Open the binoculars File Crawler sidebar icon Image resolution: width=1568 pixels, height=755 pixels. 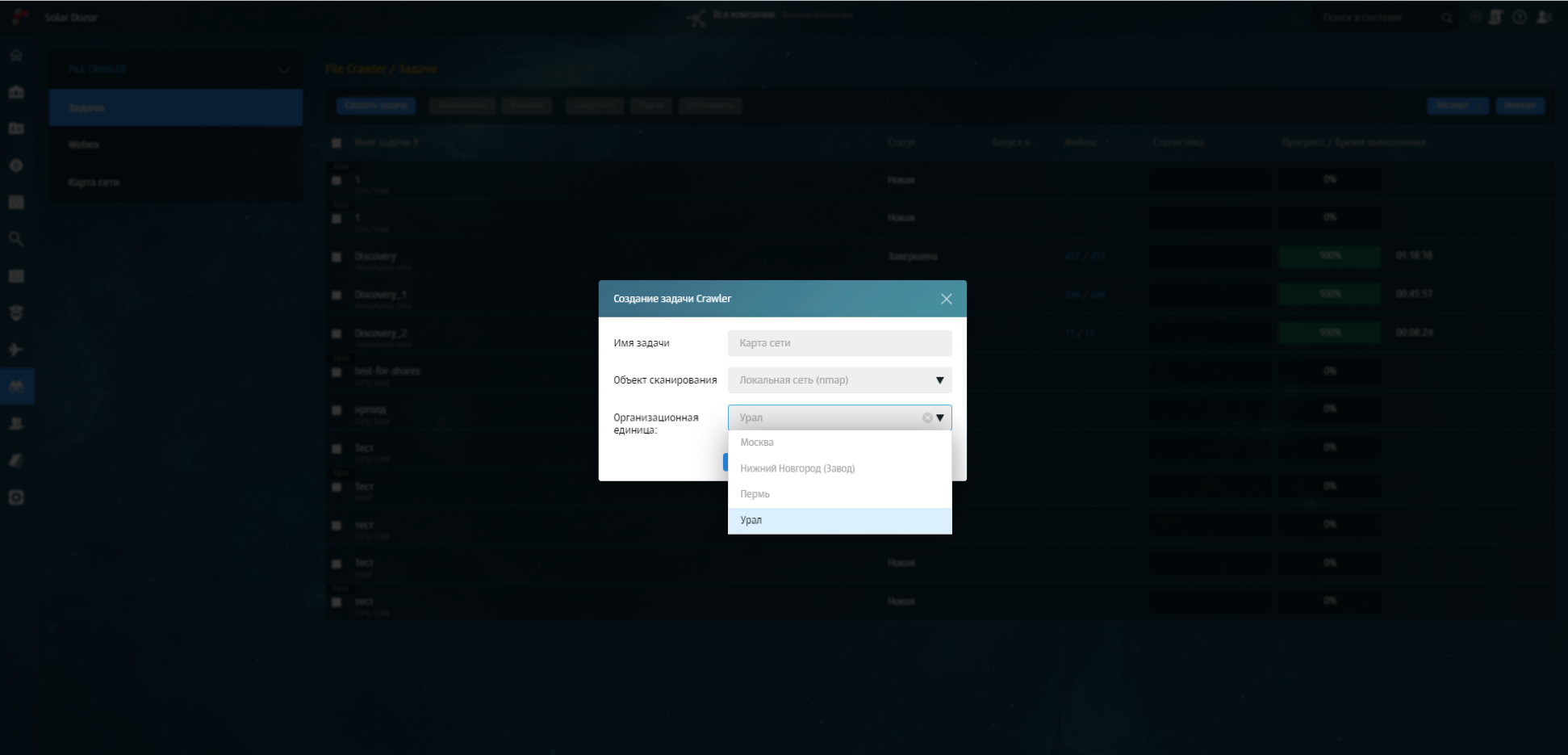coord(16,386)
